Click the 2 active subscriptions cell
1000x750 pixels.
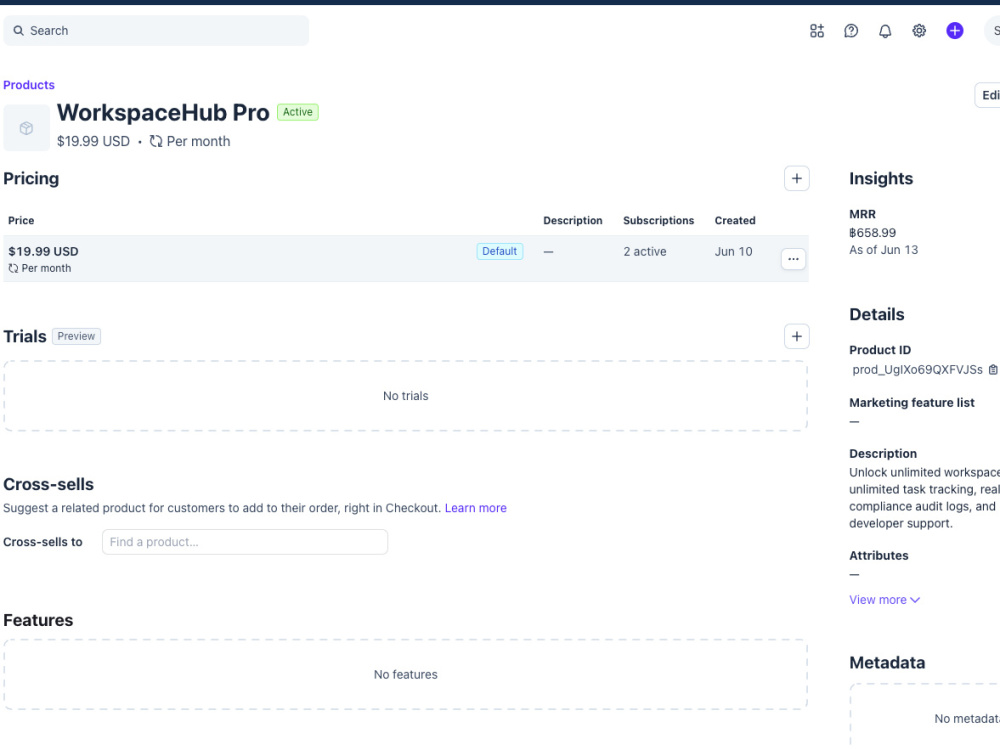[644, 252]
